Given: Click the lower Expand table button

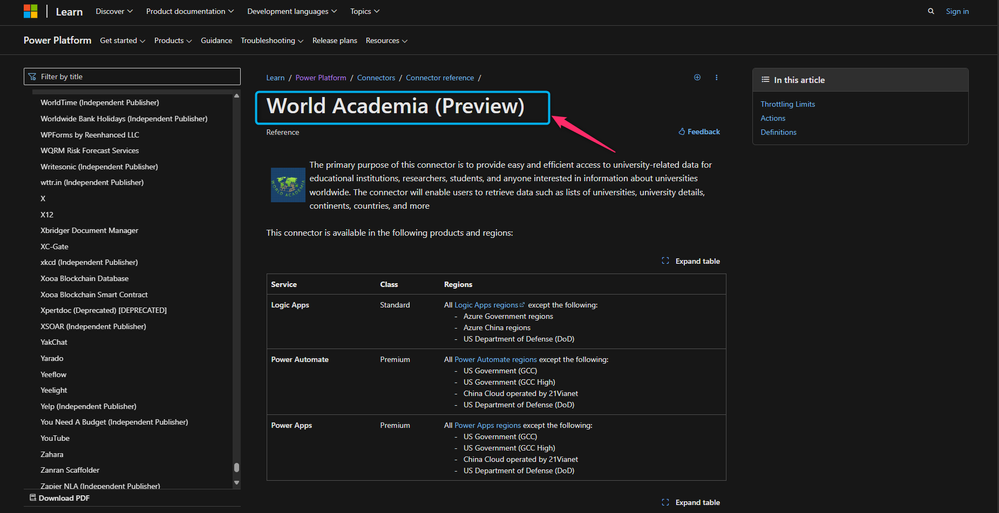Looking at the screenshot, I should click(x=691, y=502).
